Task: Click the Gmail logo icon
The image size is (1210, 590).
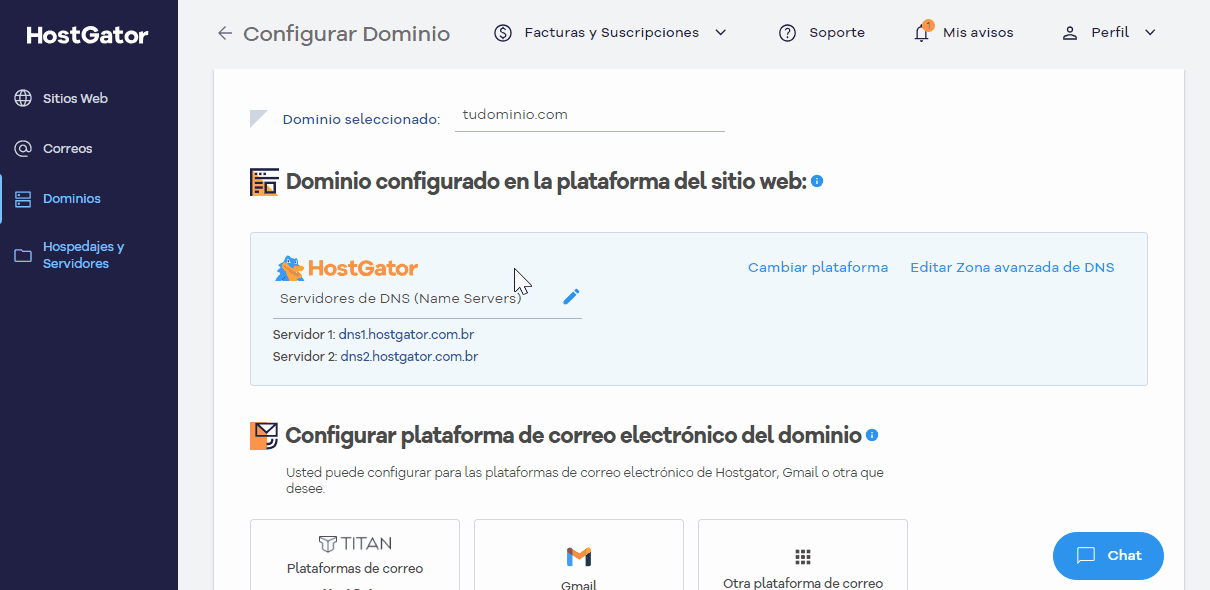Action: [x=579, y=556]
